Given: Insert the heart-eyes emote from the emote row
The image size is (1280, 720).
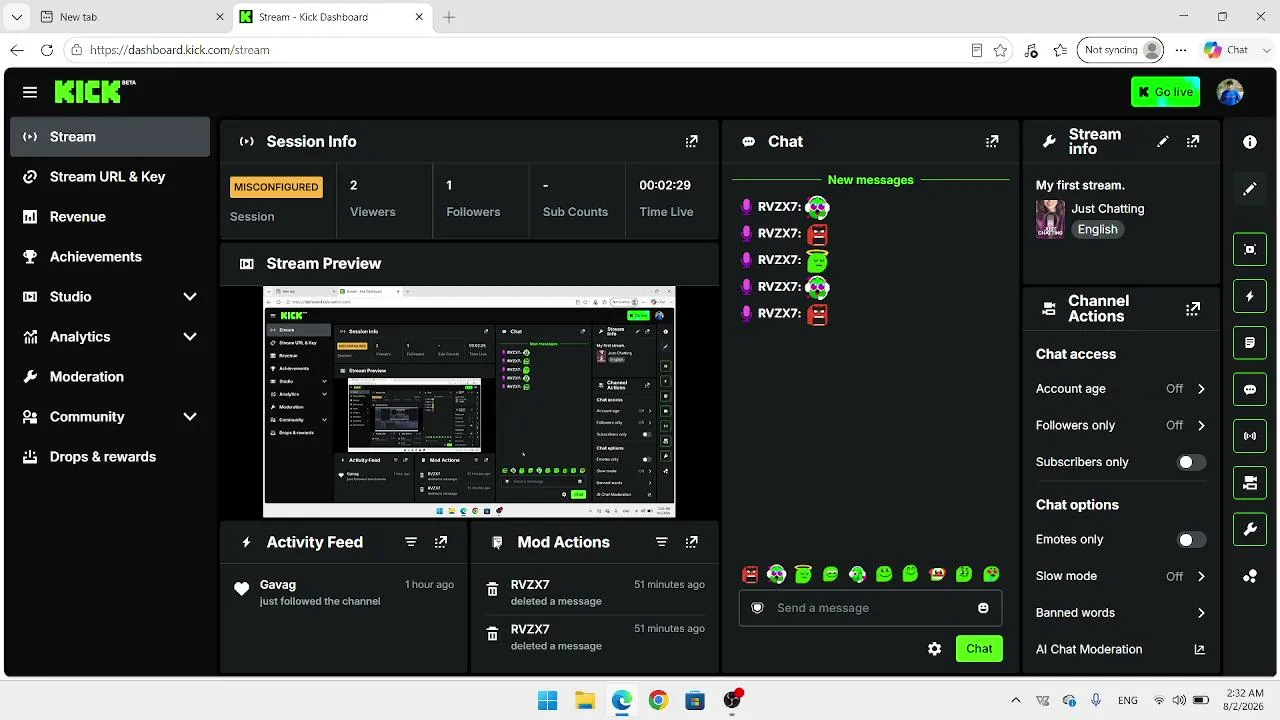Looking at the screenshot, I should [x=991, y=574].
